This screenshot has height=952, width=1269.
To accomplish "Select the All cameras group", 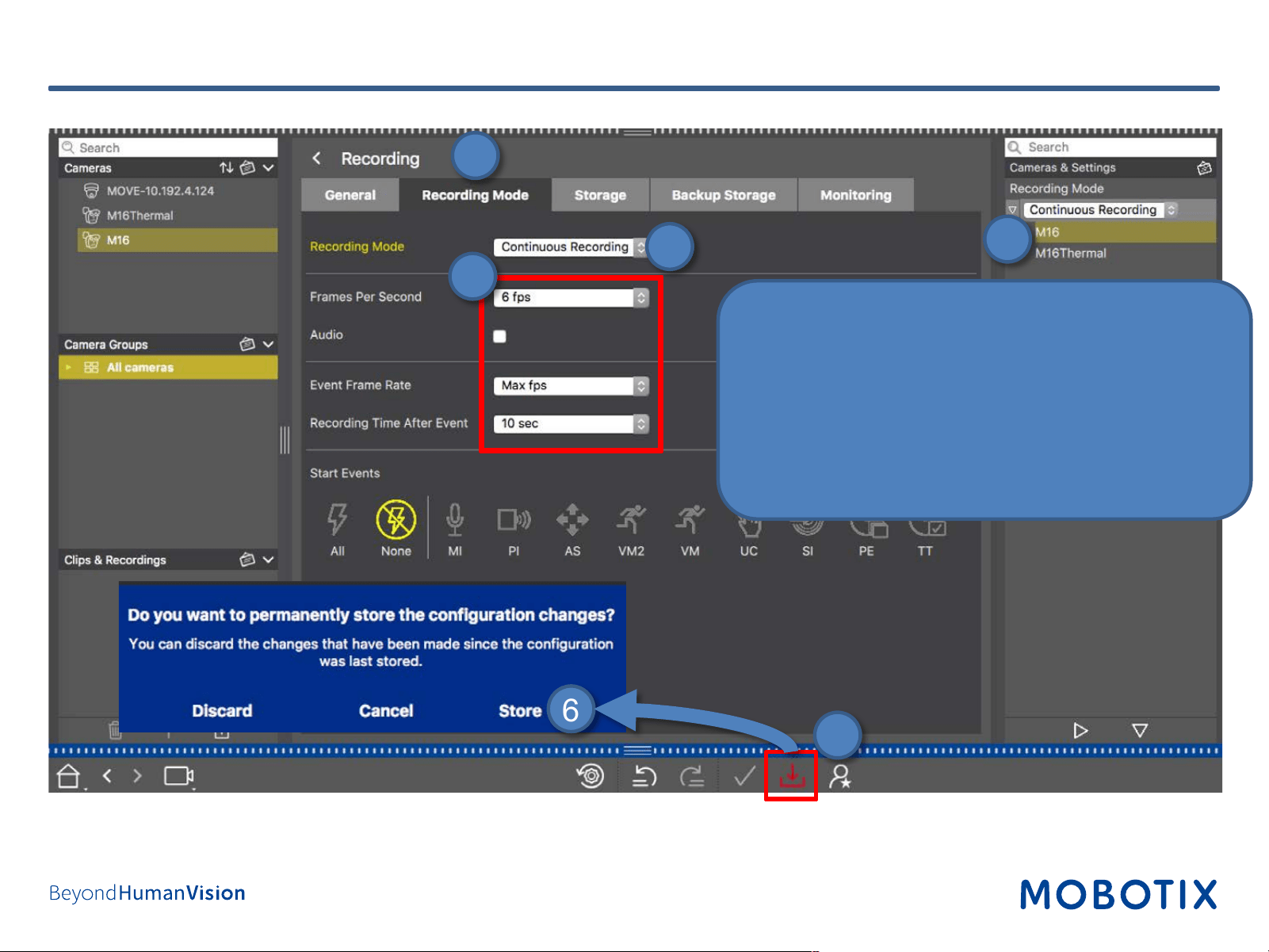I will pos(168,368).
